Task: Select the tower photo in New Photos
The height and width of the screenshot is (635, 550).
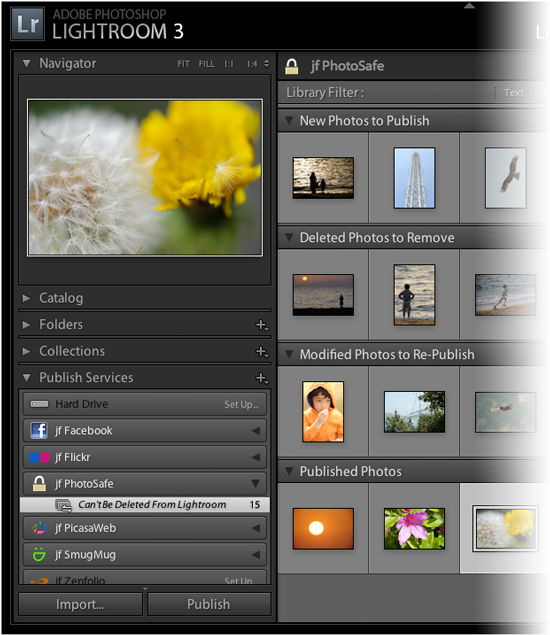Action: [x=414, y=178]
